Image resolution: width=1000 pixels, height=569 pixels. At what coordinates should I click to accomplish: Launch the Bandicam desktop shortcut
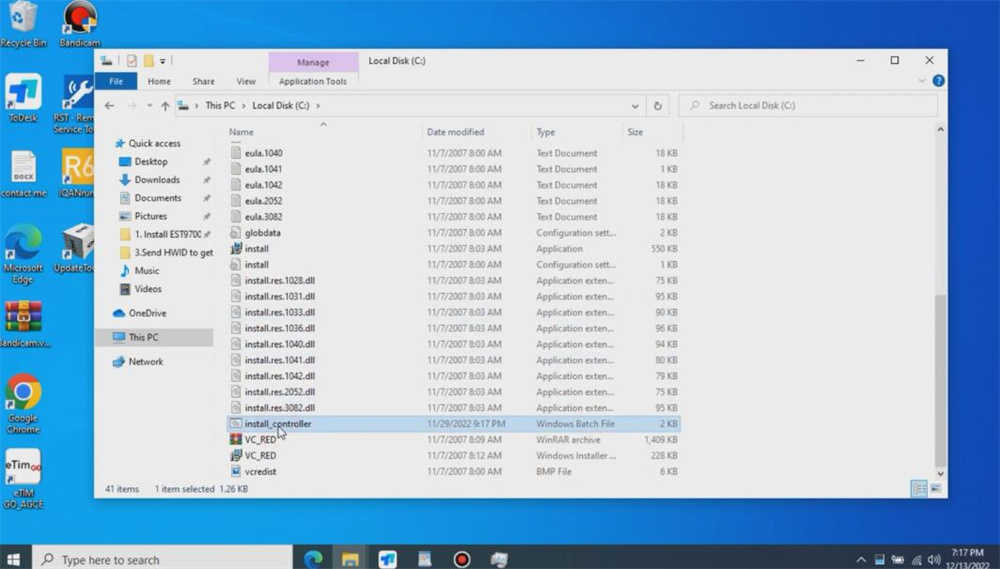coord(79,24)
